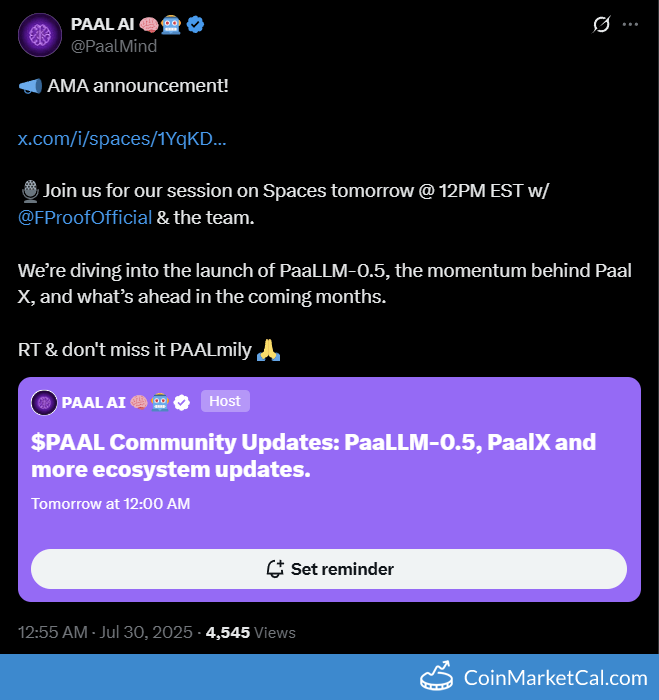Open the $PAAL Community Updates Space title
This screenshot has height=700, width=659.
click(x=313, y=455)
